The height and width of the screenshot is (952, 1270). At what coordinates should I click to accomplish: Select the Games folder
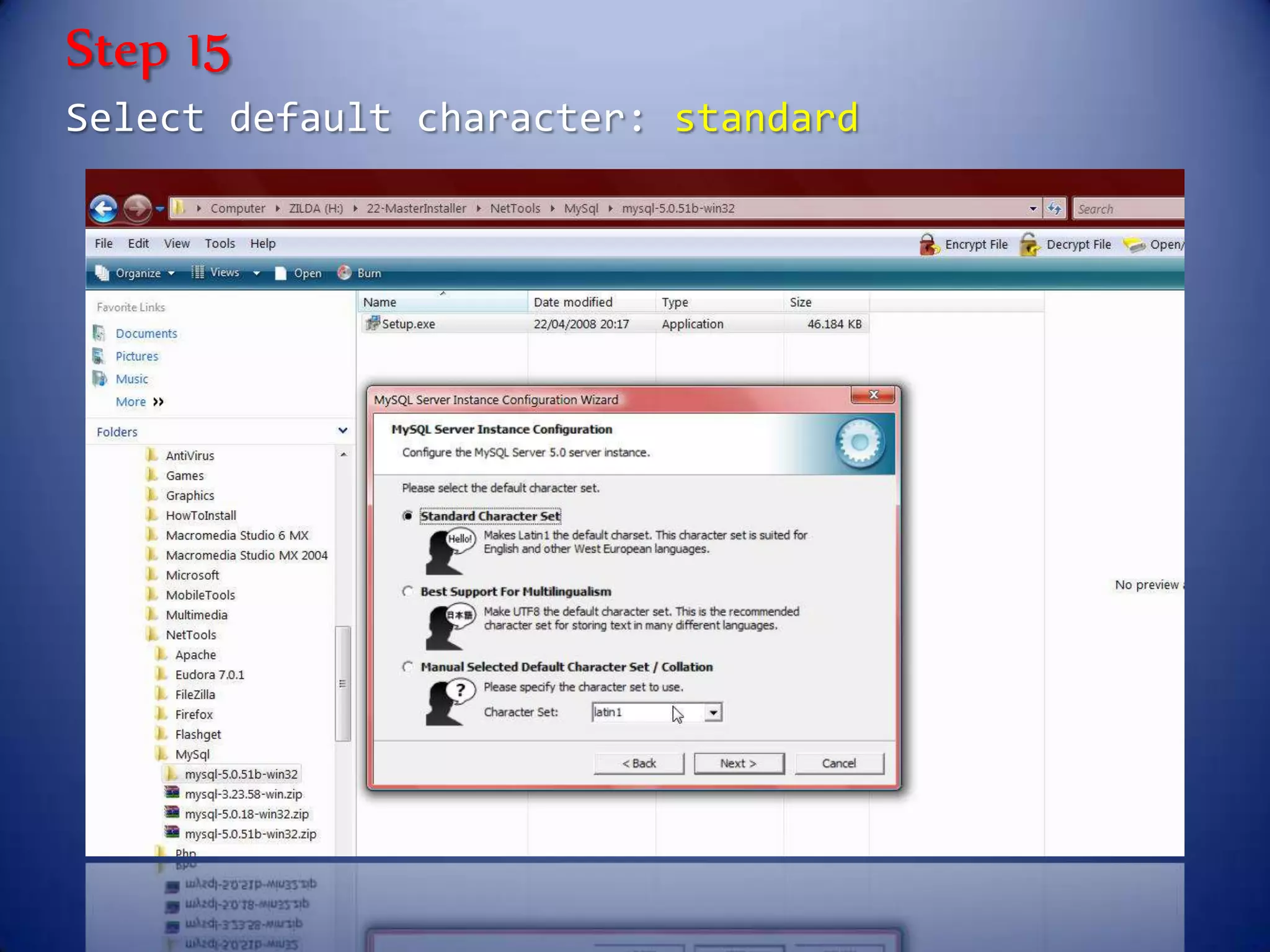point(185,475)
